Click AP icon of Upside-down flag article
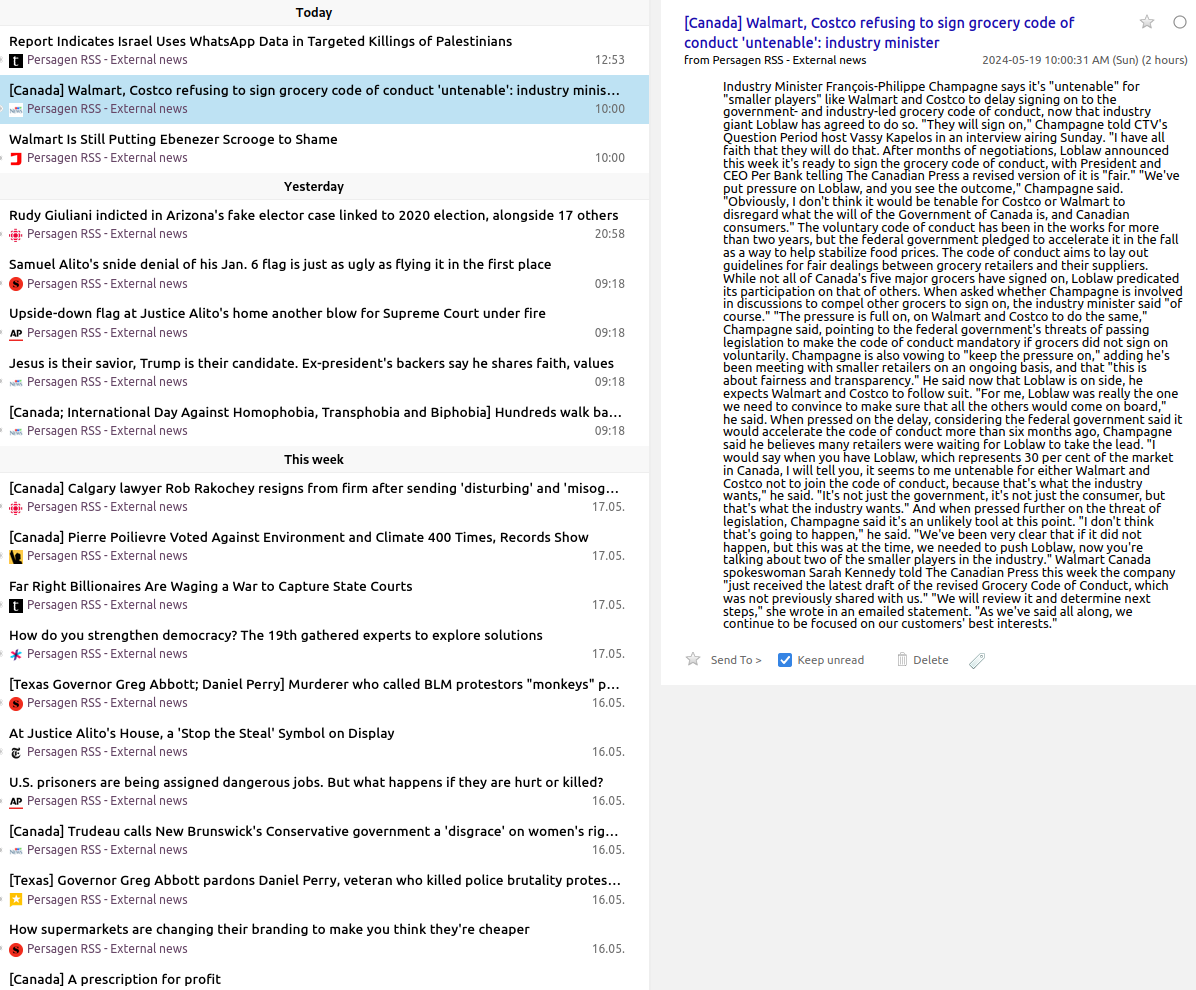The width and height of the screenshot is (1196, 990). 16,333
